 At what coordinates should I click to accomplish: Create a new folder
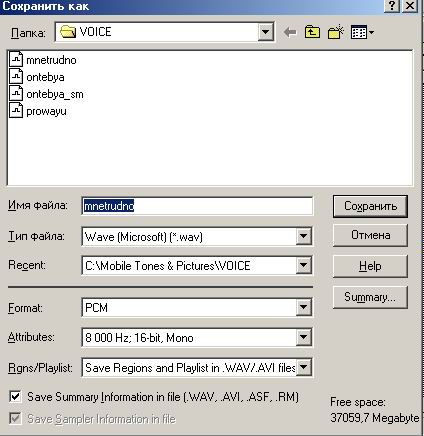[x=335, y=32]
